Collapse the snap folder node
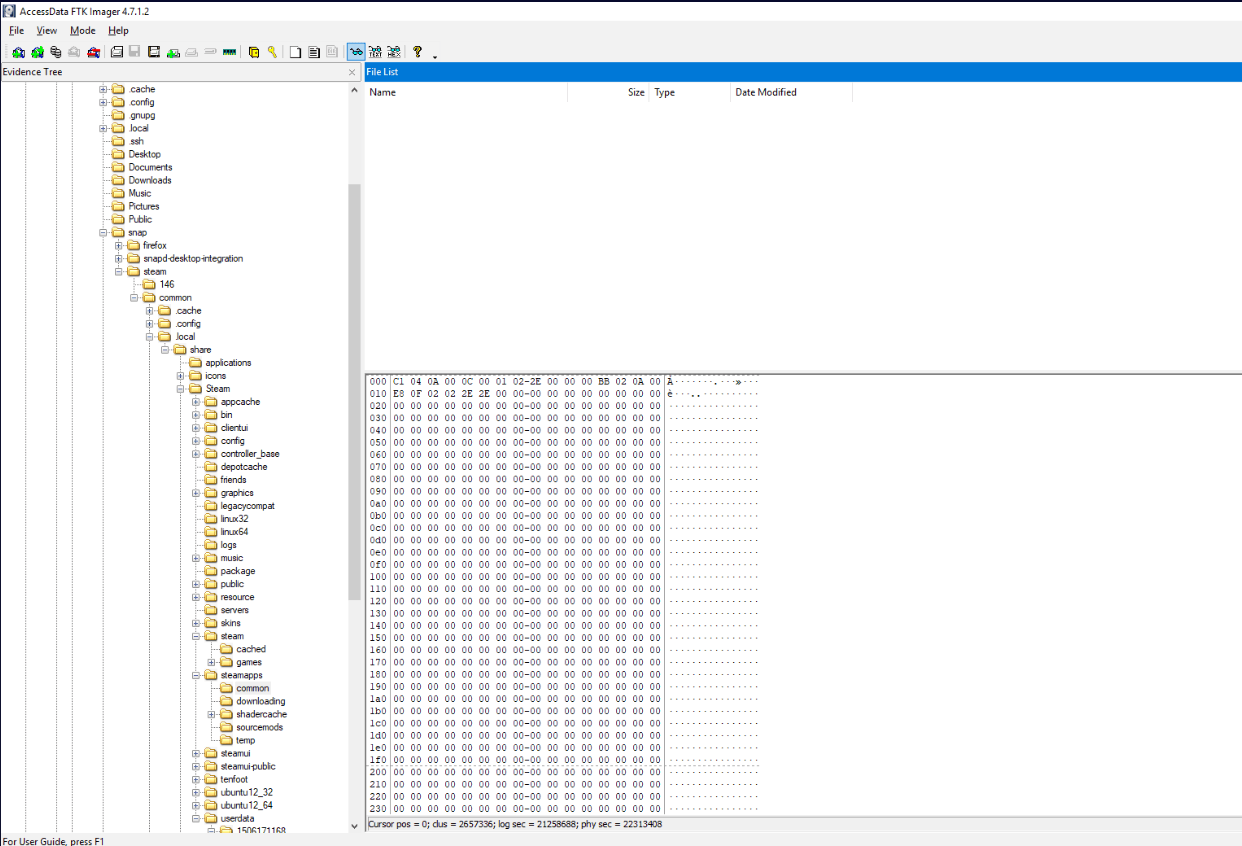The height and width of the screenshot is (846, 1242). click(x=103, y=232)
